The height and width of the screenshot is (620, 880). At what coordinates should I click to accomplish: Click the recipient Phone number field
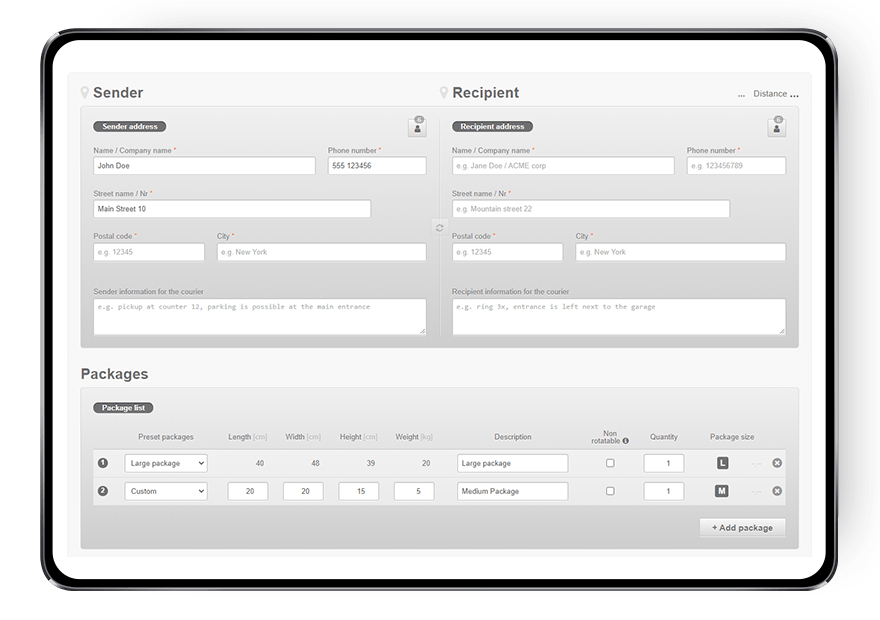point(736,166)
